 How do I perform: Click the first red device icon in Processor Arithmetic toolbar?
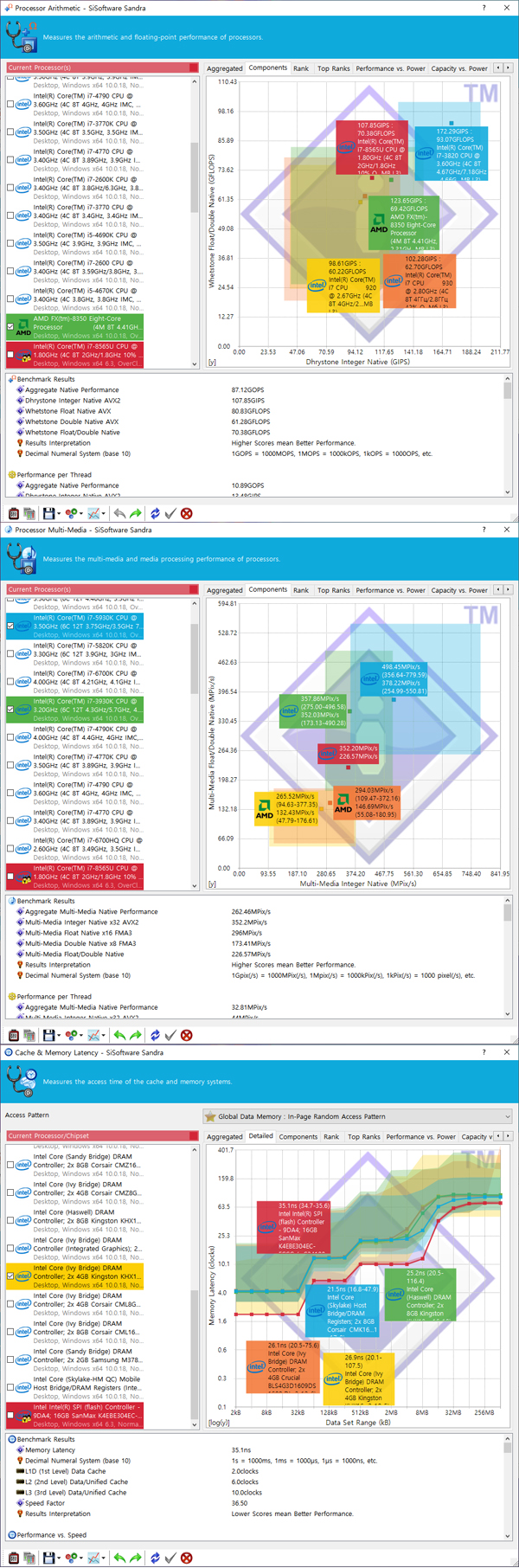coord(14,513)
